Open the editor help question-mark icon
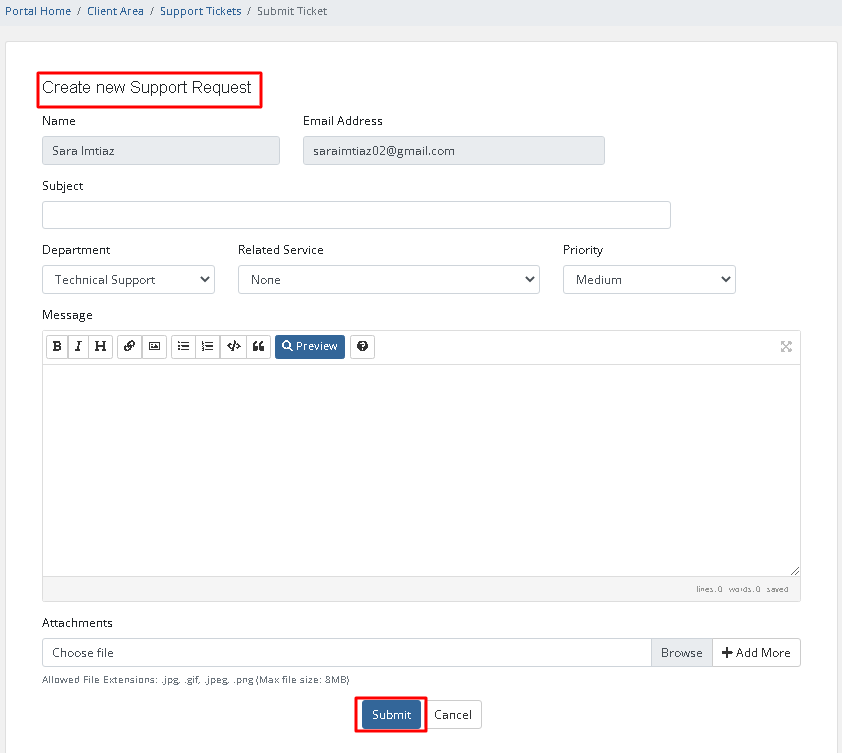The image size is (842, 753). [x=362, y=347]
